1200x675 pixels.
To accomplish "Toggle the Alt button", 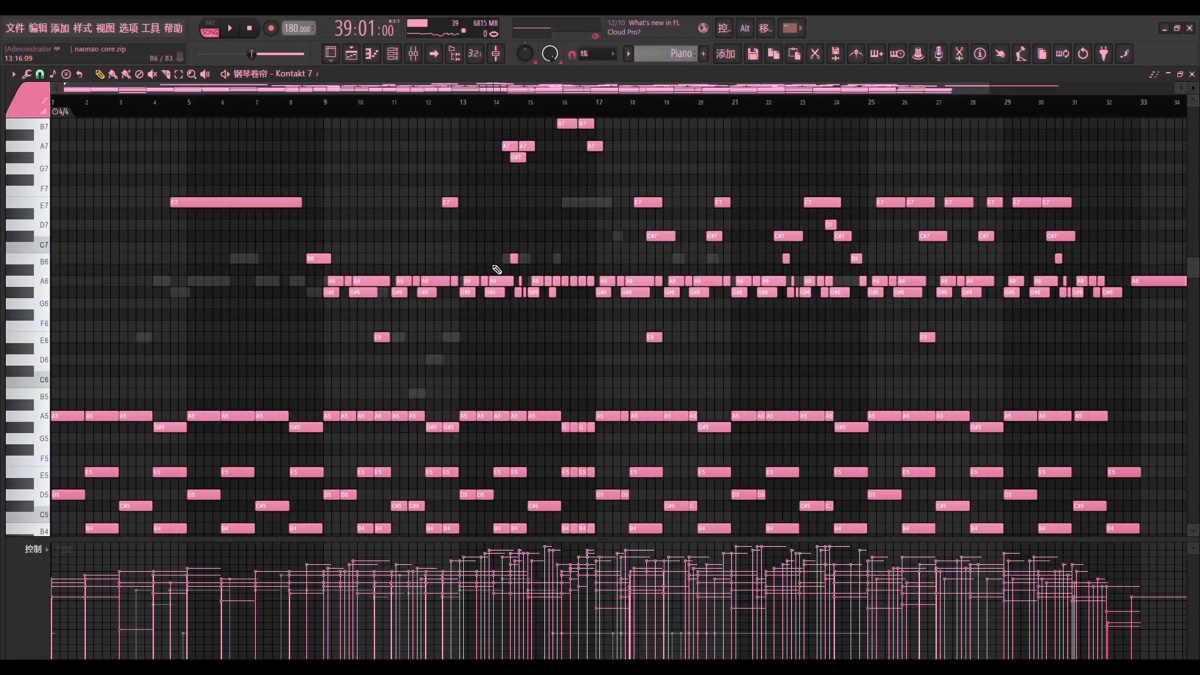I will (x=744, y=28).
